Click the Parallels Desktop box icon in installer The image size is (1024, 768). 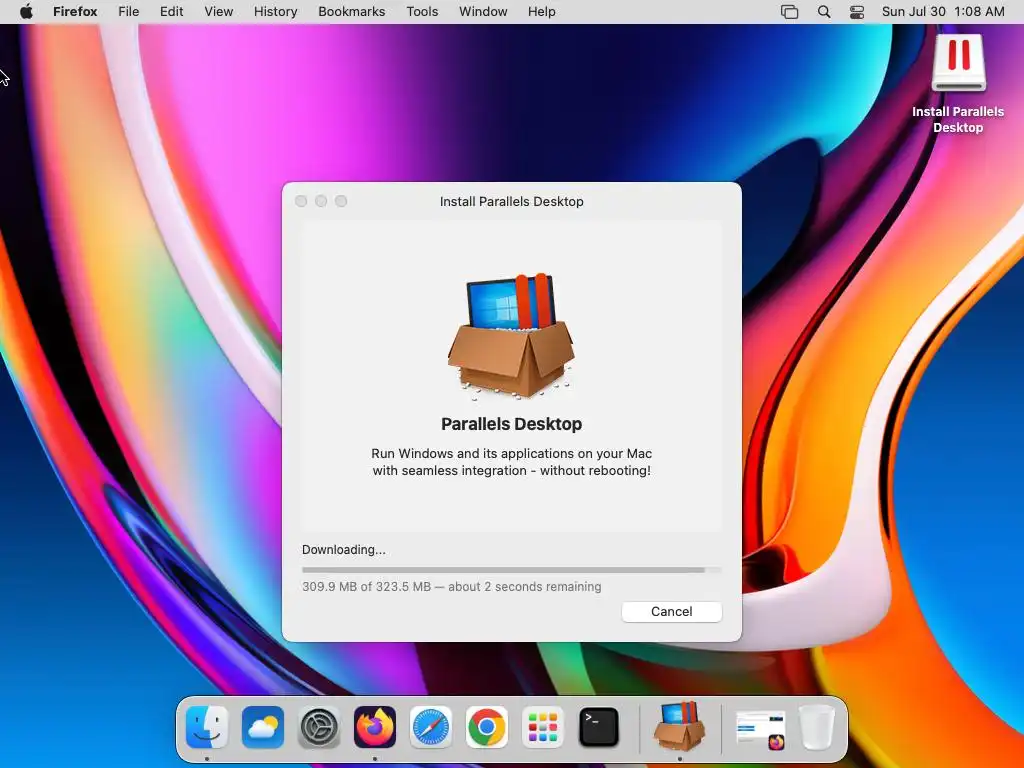(x=511, y=335)
